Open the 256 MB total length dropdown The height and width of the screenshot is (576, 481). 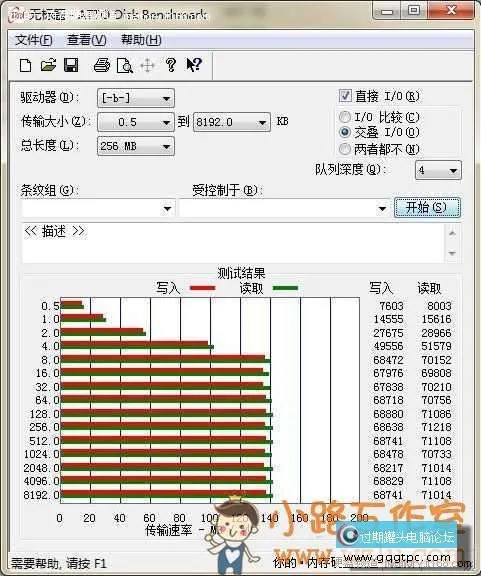point(136,146)
